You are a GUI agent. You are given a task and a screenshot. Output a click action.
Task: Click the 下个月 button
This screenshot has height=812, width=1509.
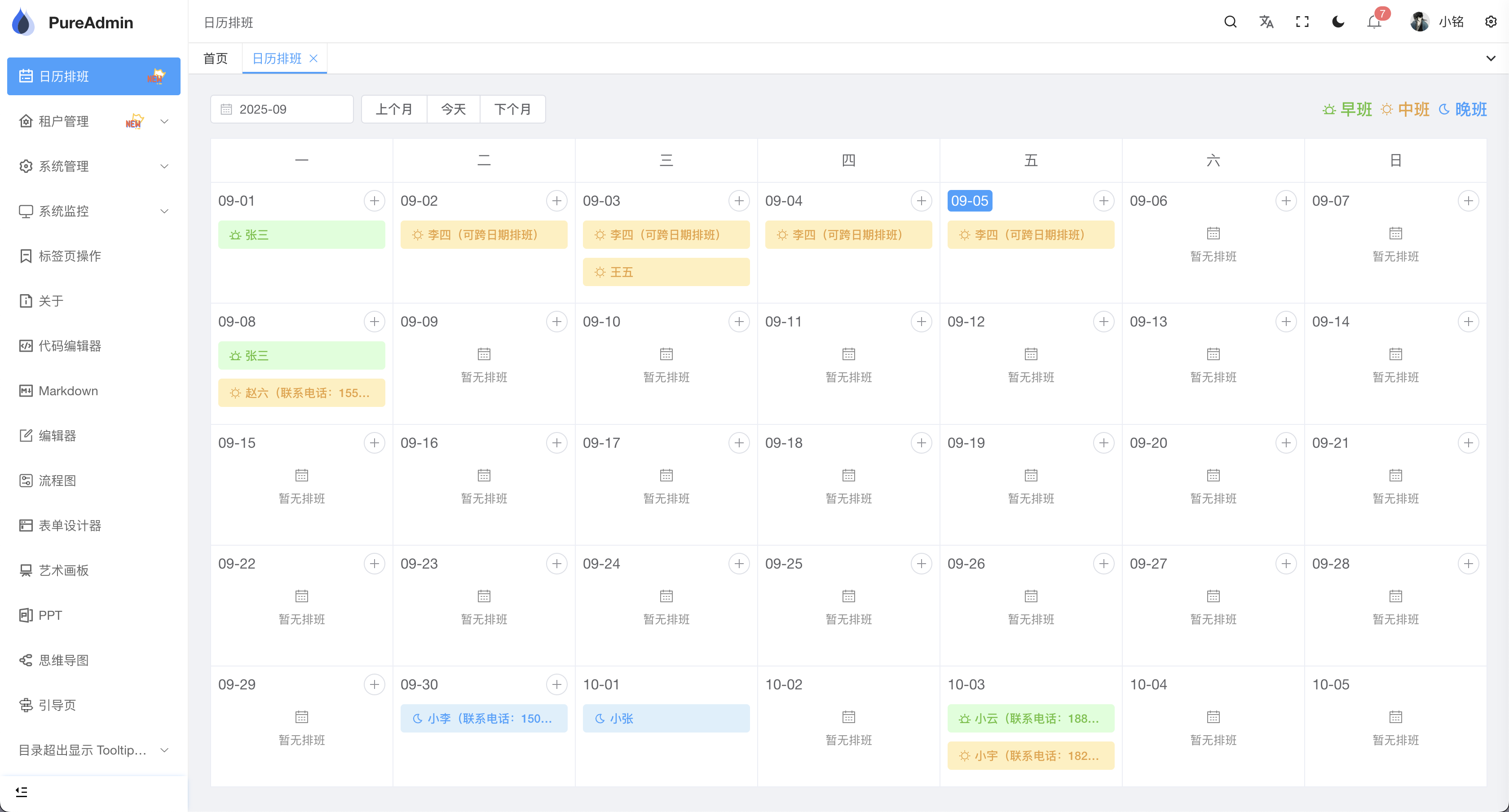click(x=512, y=109)
